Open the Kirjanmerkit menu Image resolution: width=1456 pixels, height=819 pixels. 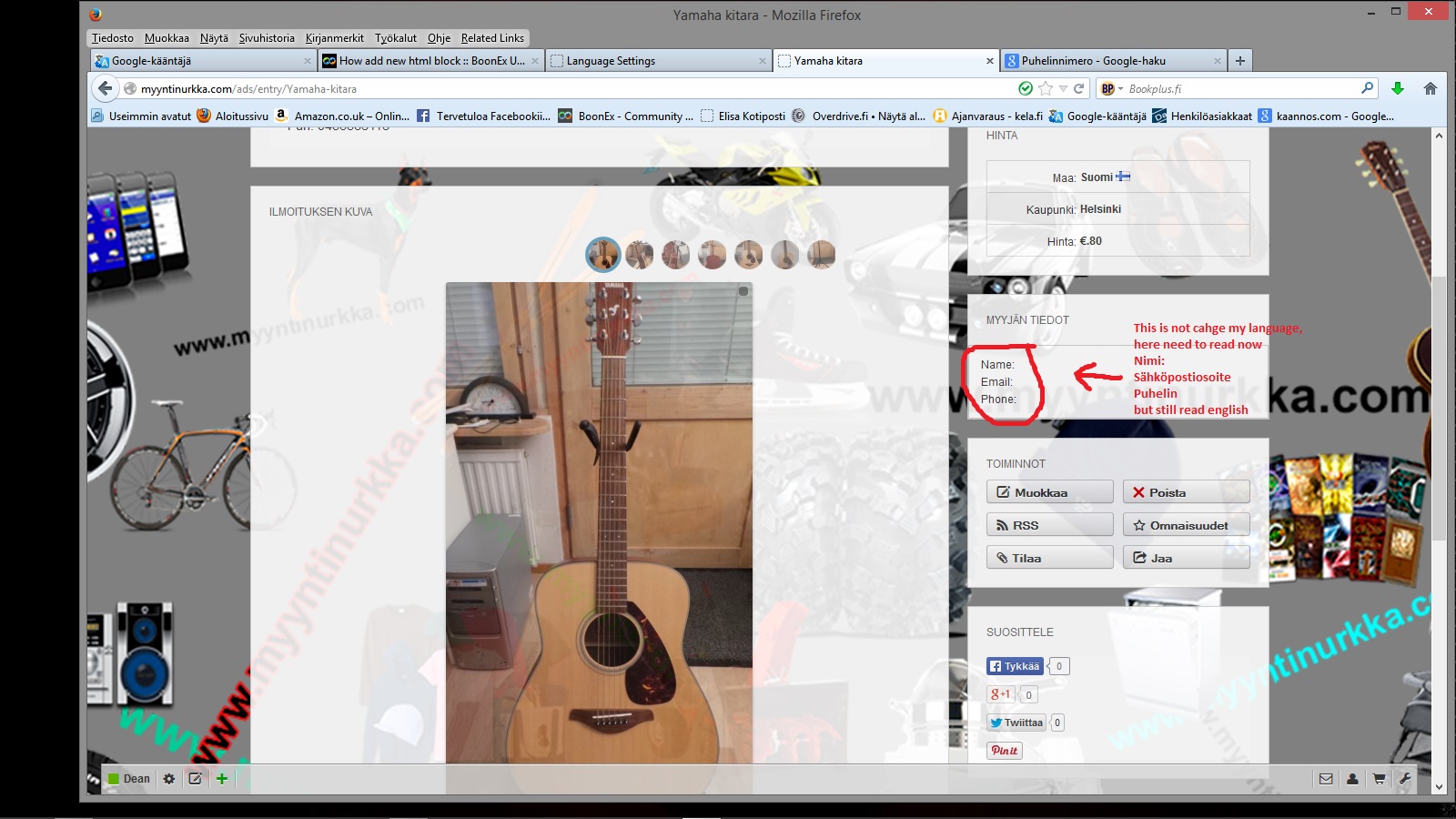335,38
